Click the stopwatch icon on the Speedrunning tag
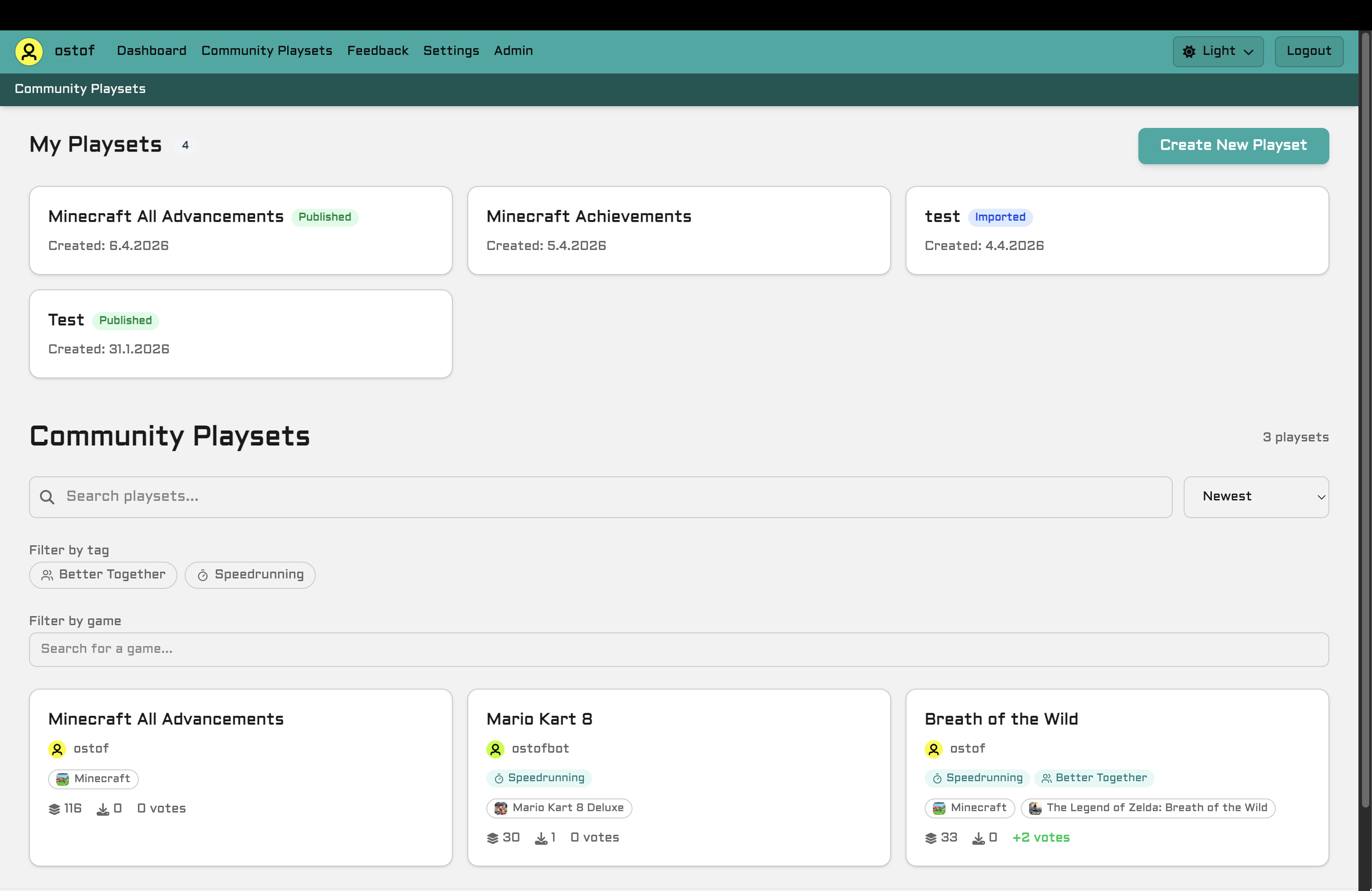The height and width of the screenshot is (891, 1372). pos(203,575)
